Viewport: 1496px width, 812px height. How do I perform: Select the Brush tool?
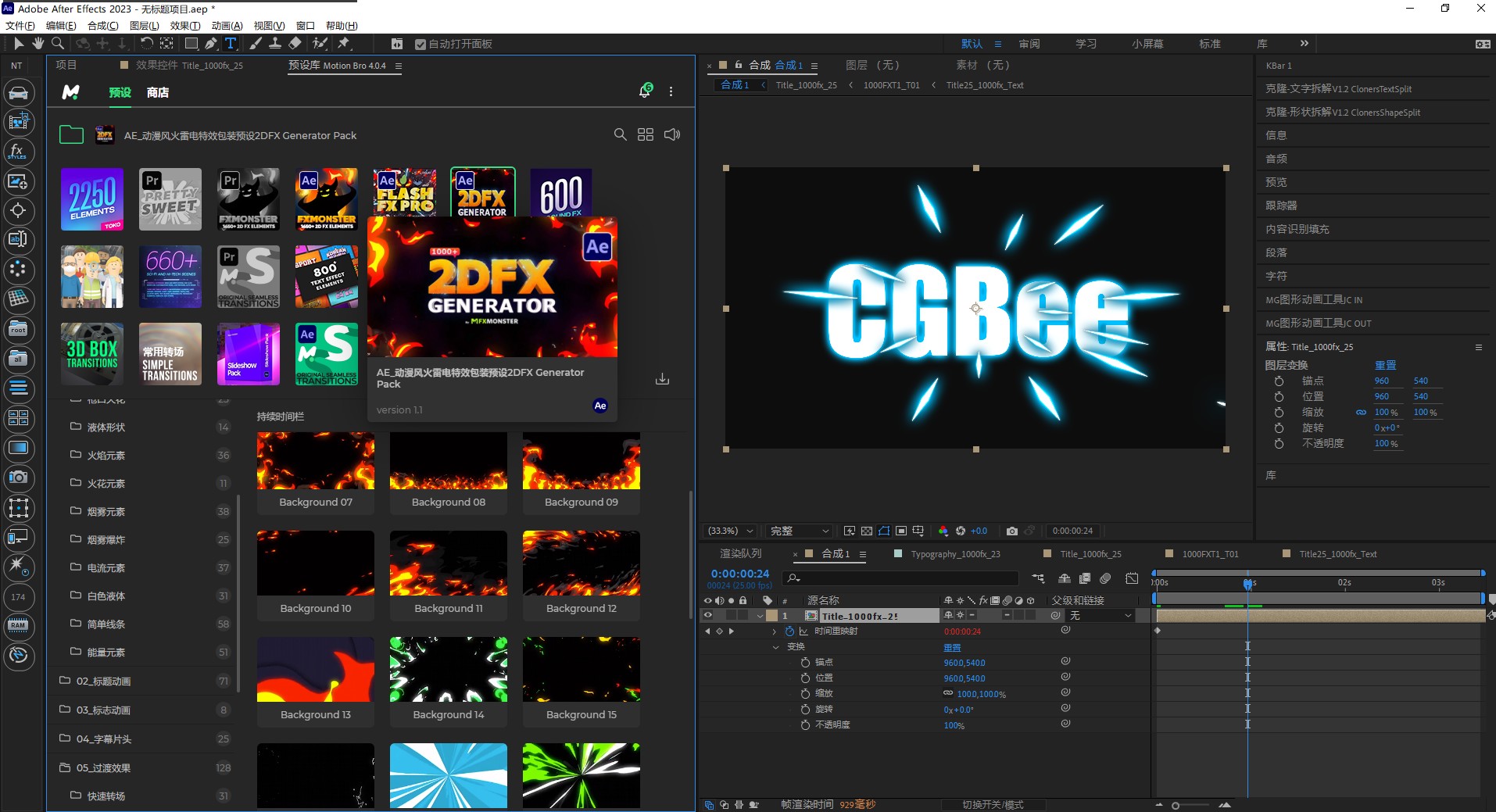[256, 44]
